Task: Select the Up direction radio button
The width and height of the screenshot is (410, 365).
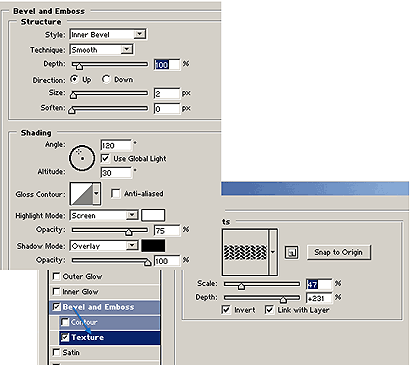Action: click(74, 79)
